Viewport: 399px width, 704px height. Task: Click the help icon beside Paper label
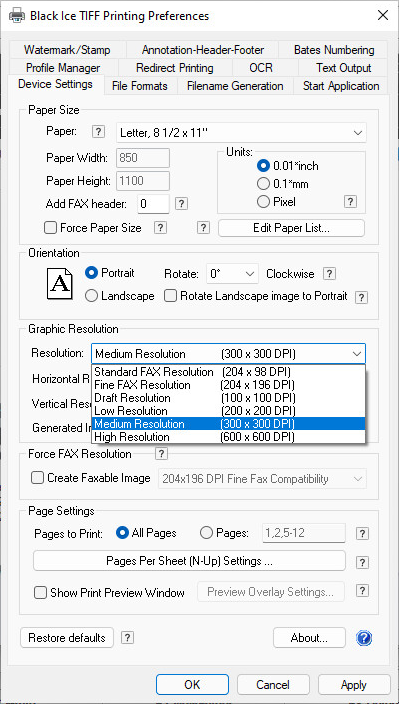pos(98,132)
